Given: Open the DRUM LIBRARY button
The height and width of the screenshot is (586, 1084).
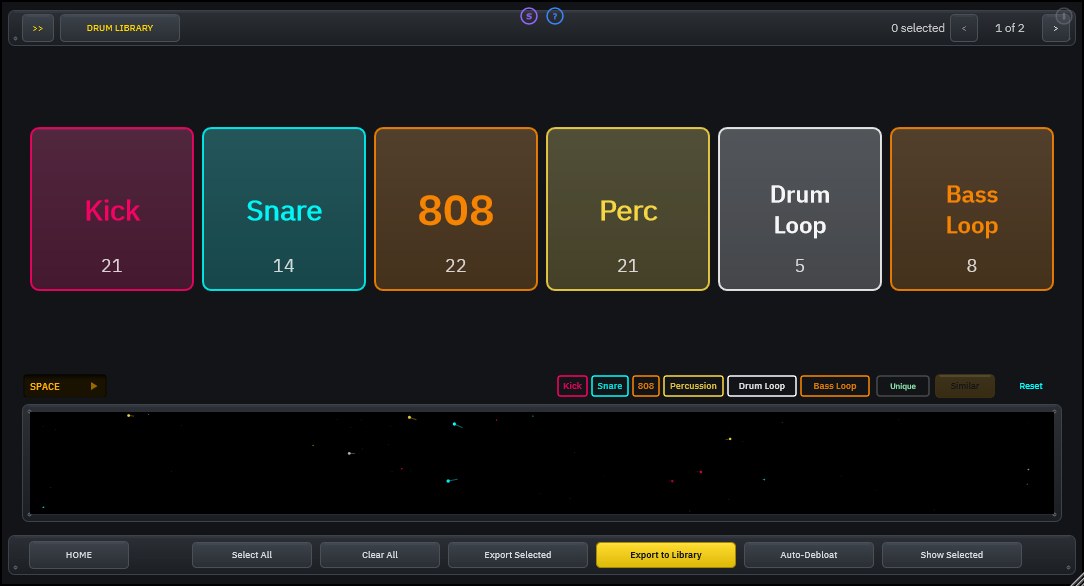Looking at the screenshot, I should coord(120,28).
